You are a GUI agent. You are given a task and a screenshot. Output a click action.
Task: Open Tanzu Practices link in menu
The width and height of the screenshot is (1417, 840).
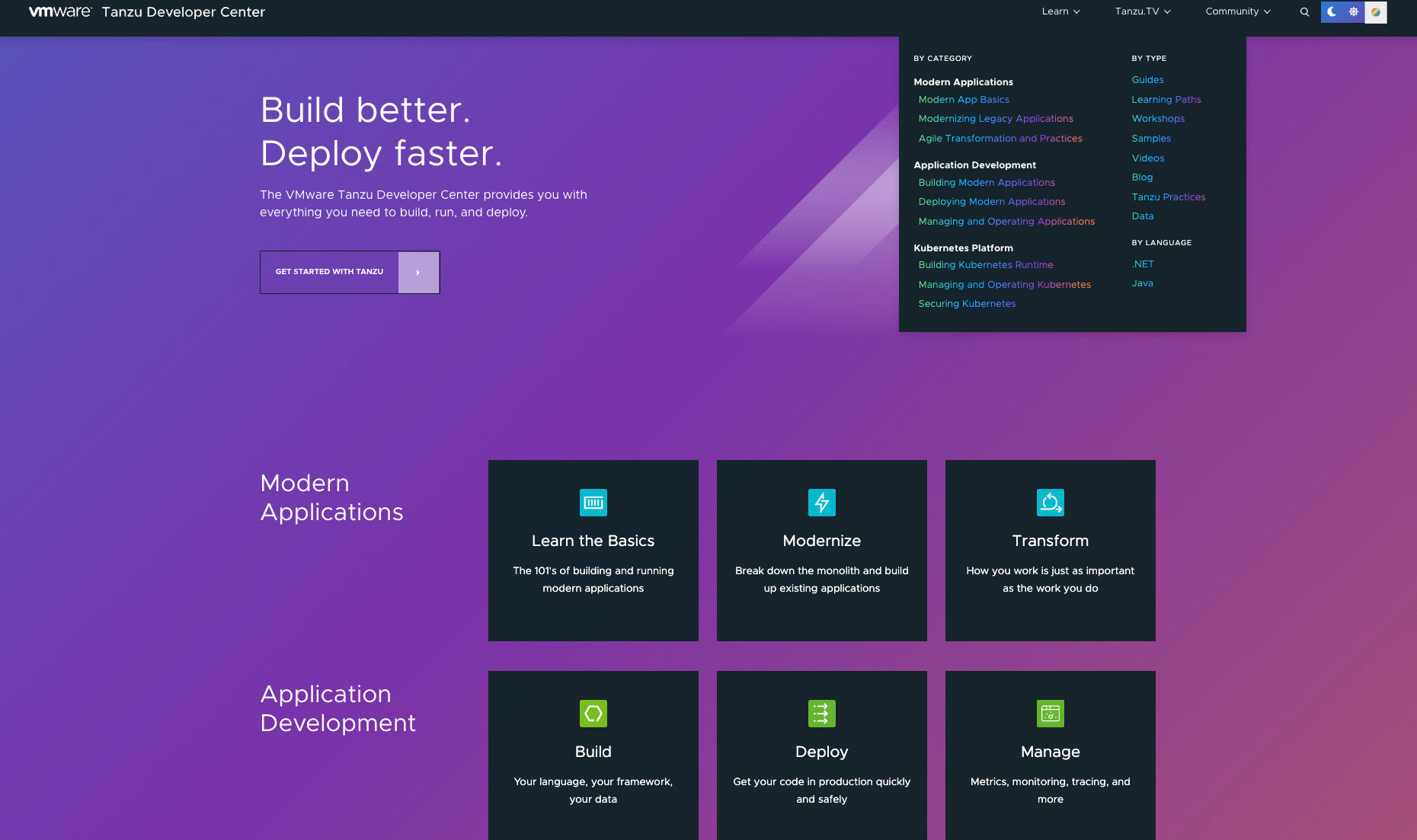pyautogui.click(x=1169, y=197)
